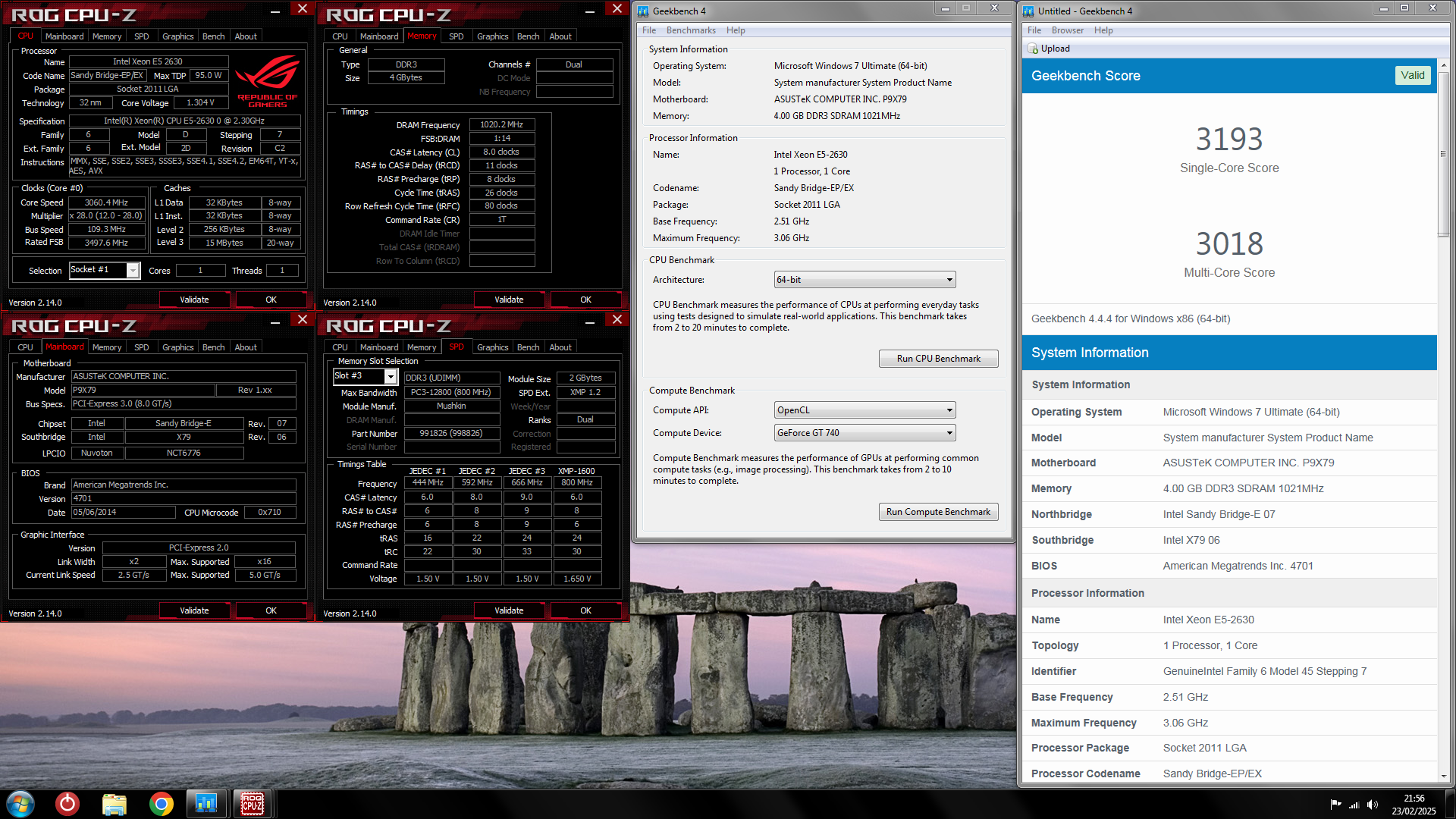This screenshot has height=819, width=1456.
Task: Click the red power icon in taskbar
Action: tap(67, 804)
